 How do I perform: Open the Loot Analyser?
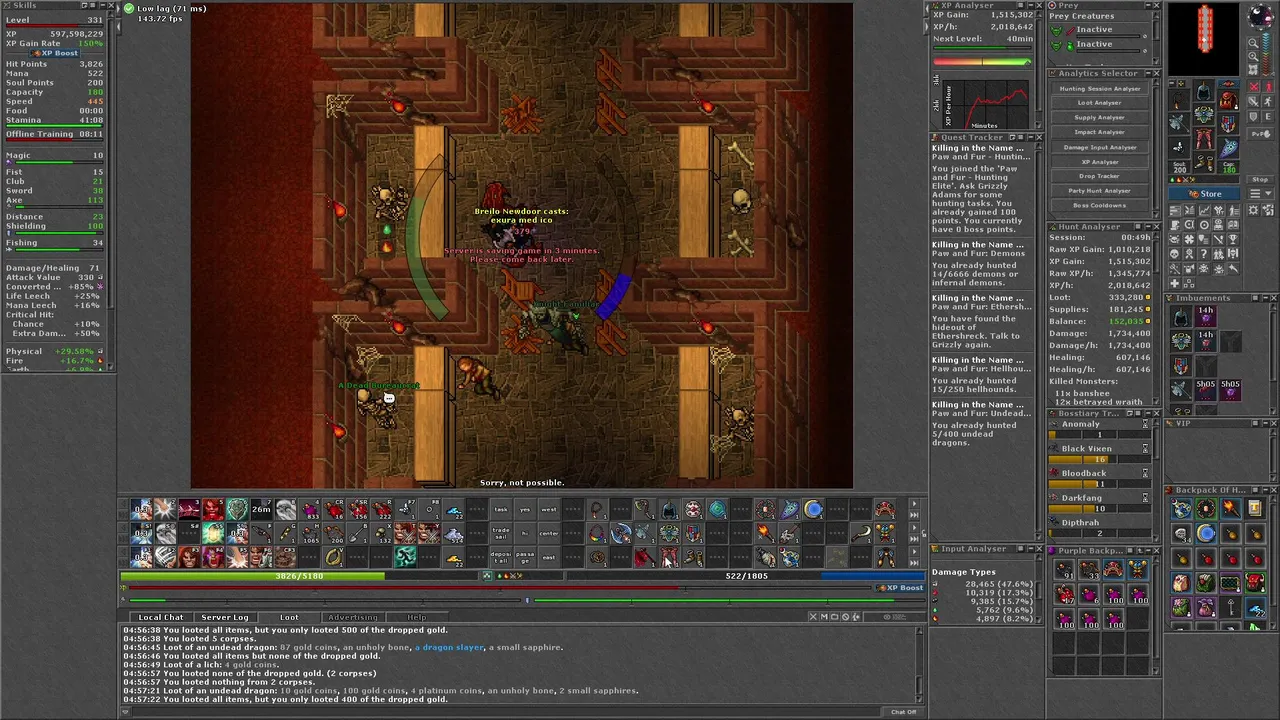coord(1100,103)
